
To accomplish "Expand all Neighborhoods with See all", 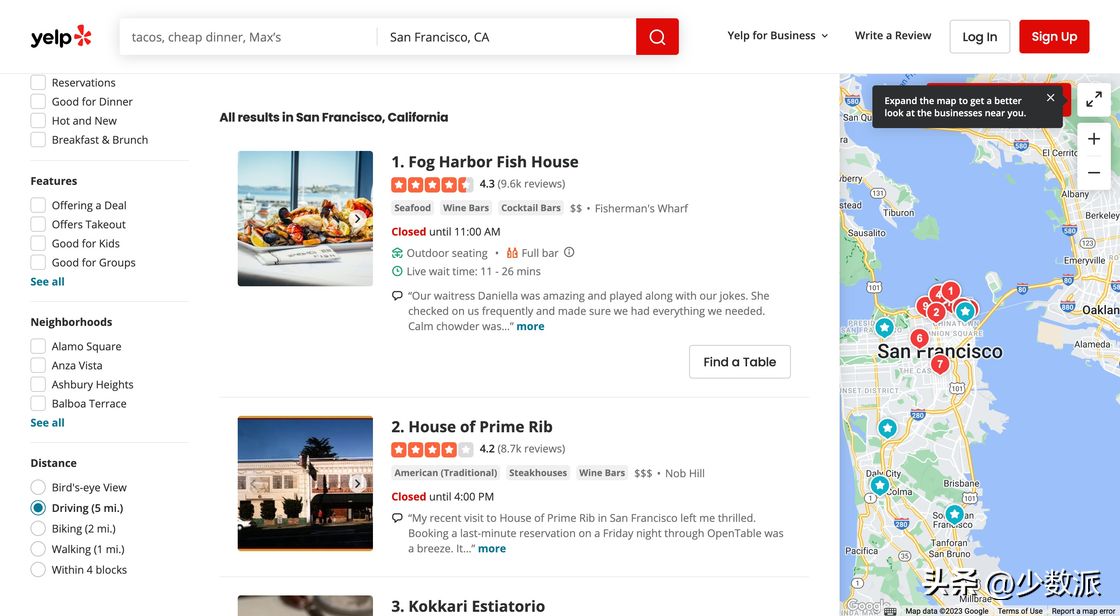I will tap(47, 423).
